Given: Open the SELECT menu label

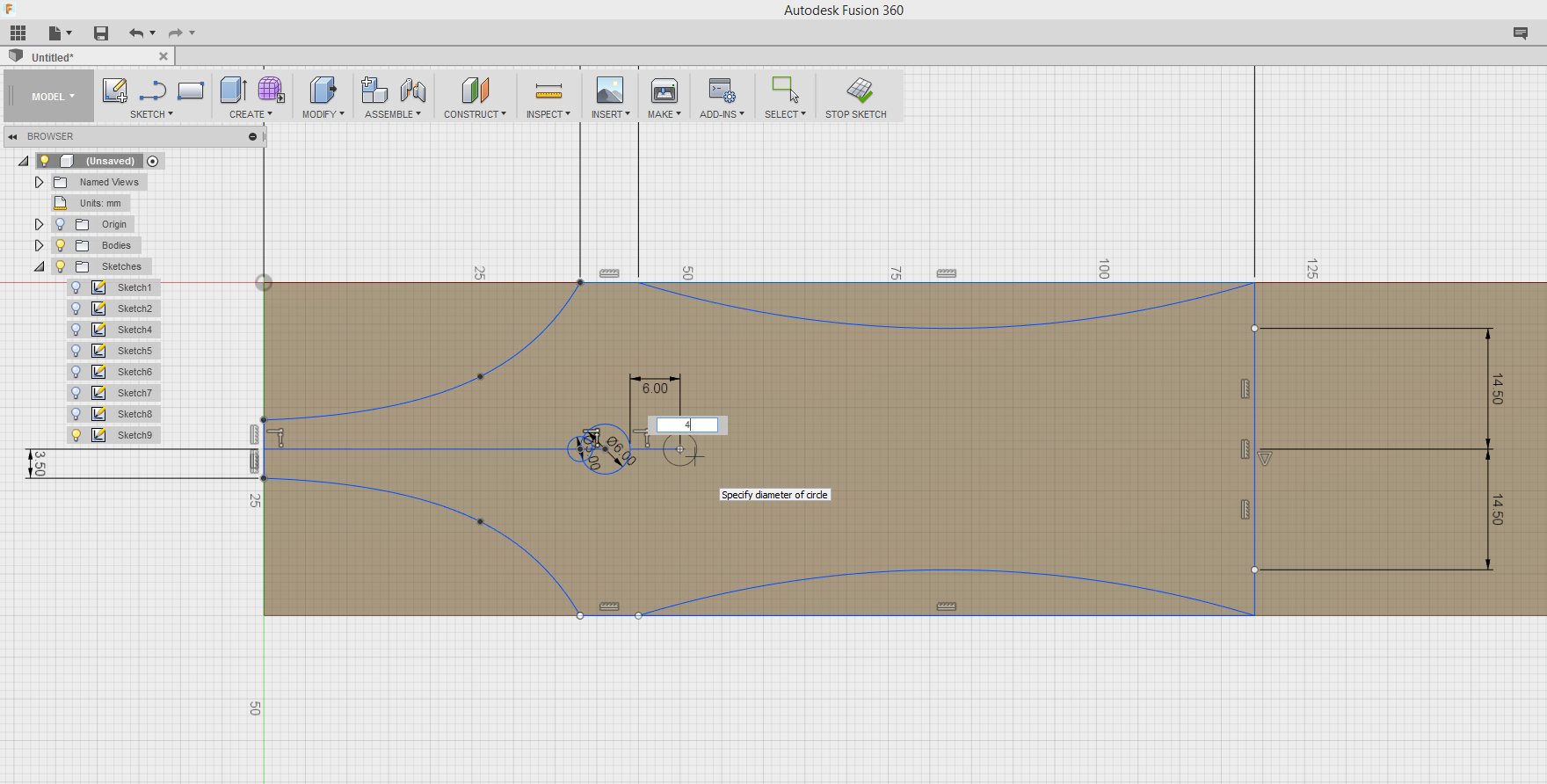Looking at the screenshot, I should (785, 114).
